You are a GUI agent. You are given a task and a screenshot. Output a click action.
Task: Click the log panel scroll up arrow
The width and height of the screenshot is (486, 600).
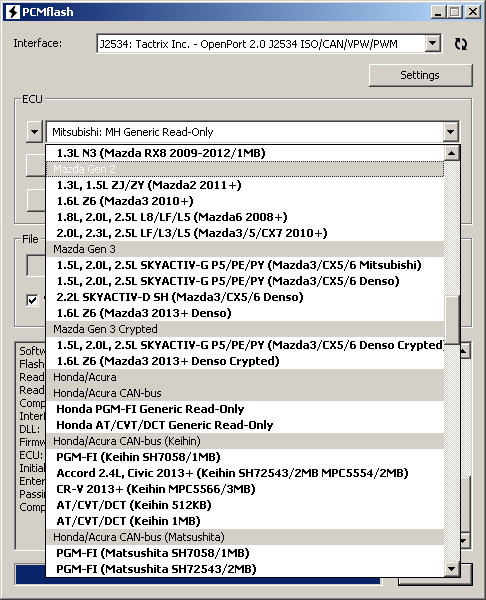(465, 351)
